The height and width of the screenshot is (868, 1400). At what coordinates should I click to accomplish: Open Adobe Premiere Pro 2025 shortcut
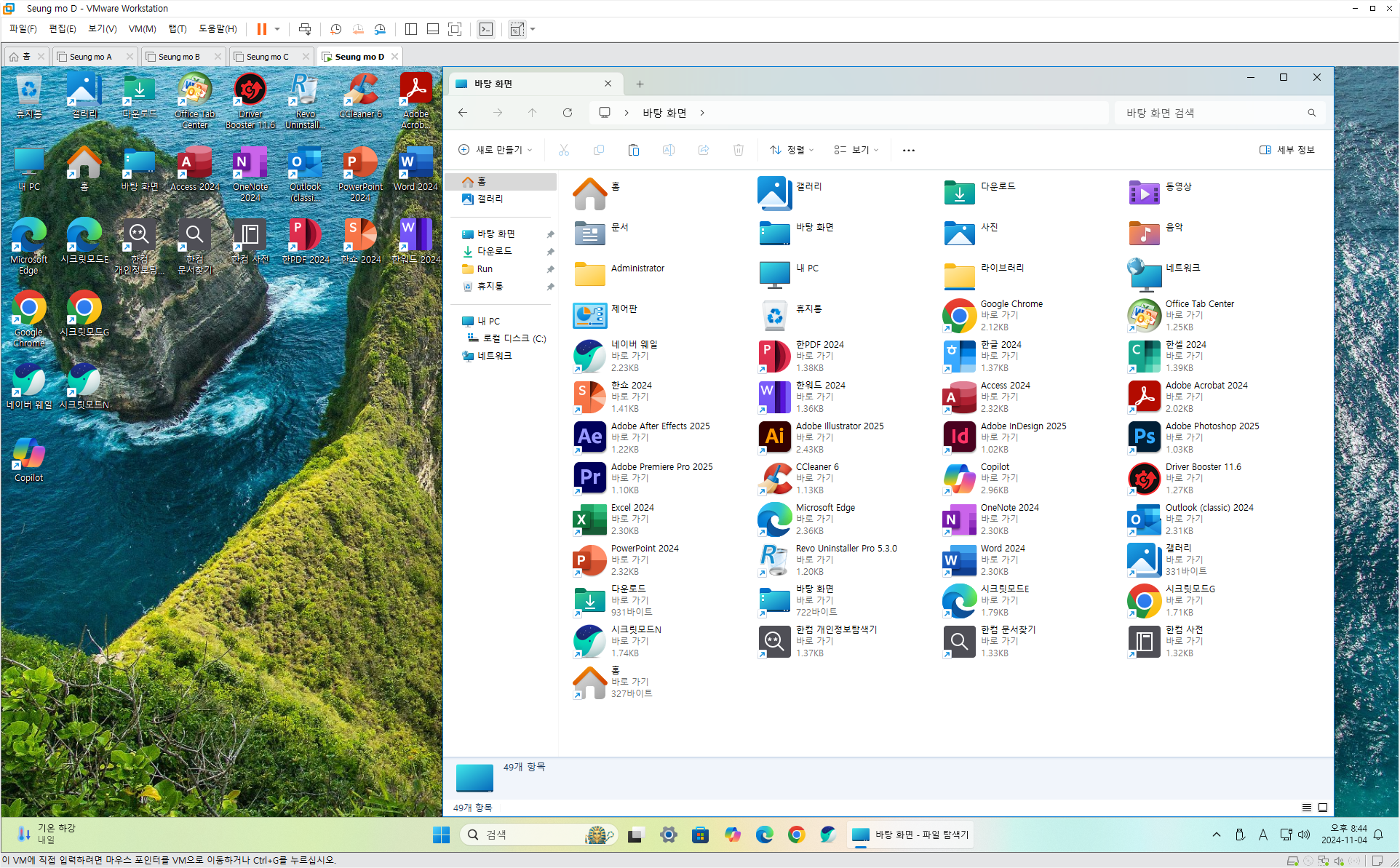click(x=590, y=477)
